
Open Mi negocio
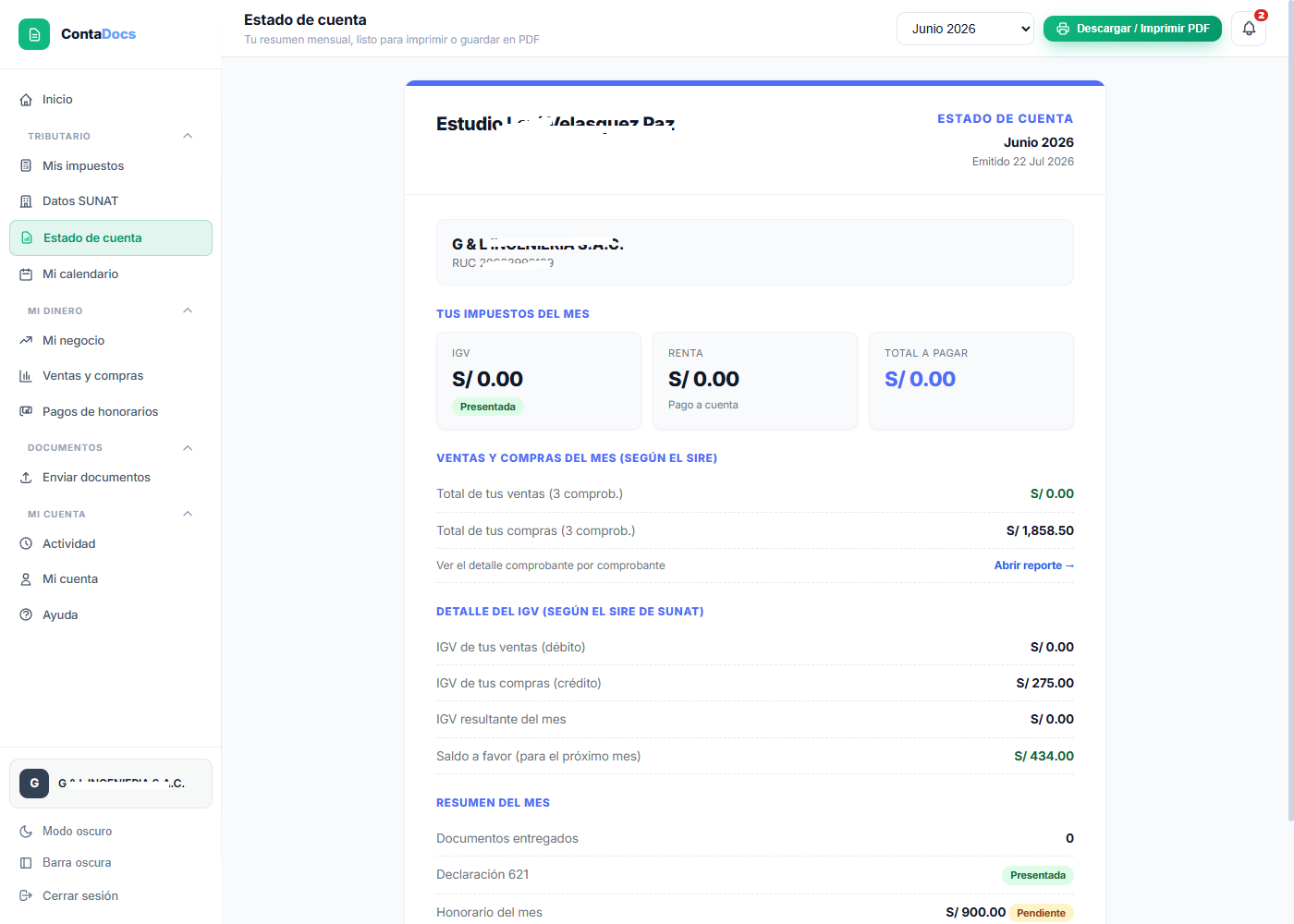111,341
